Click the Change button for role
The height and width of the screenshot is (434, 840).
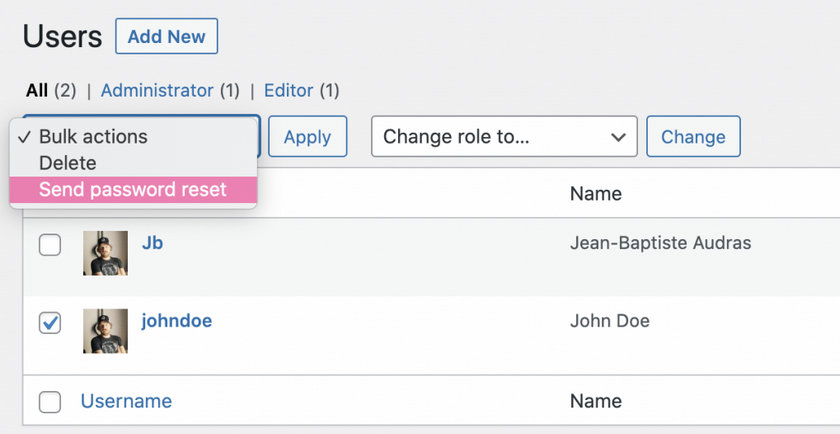(693, 137)
